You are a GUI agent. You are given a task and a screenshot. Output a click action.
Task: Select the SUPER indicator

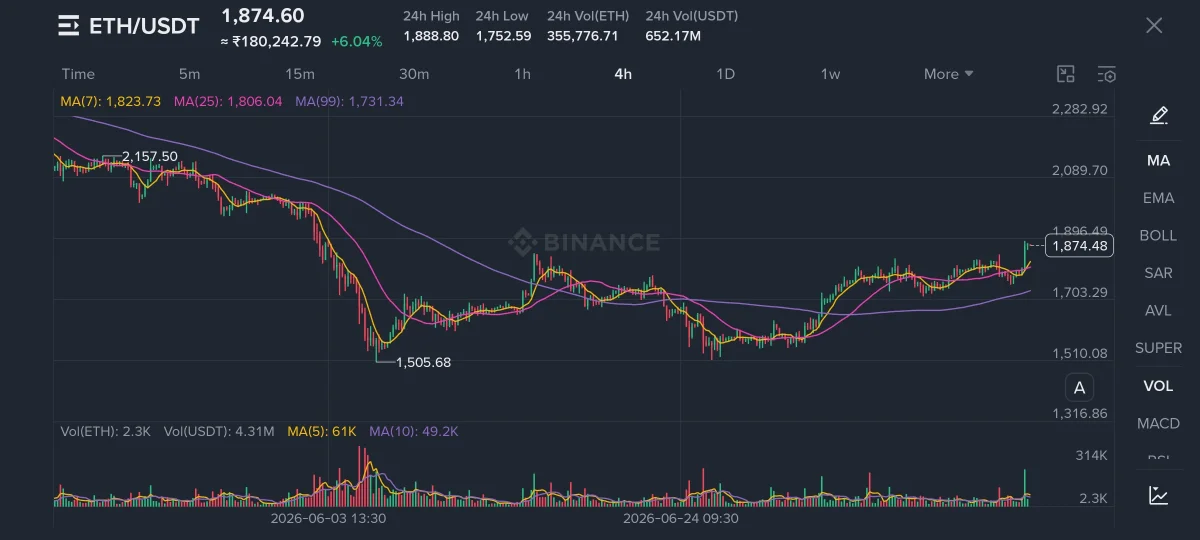tap(1158, 348)
